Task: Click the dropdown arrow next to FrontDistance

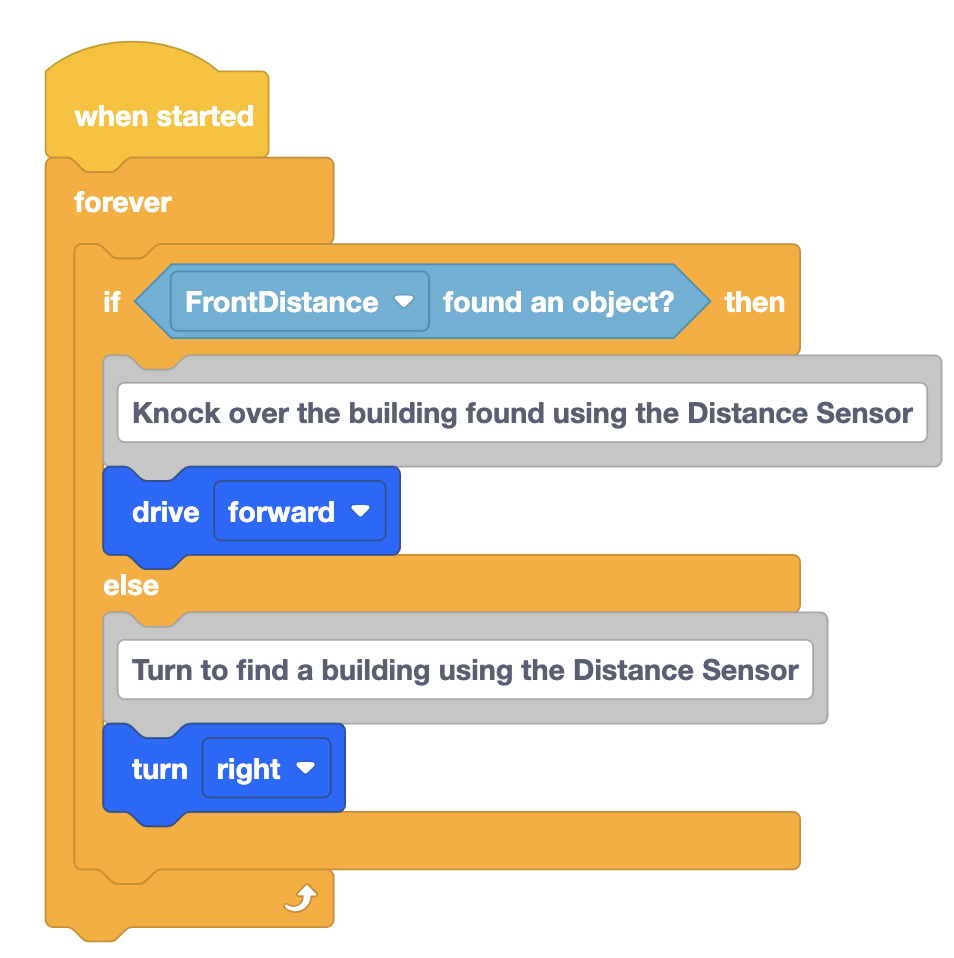Action: point(404,301)
